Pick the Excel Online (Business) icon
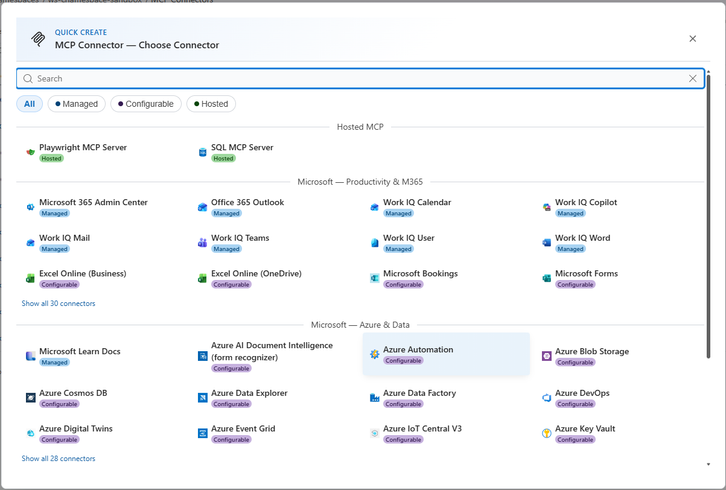The height and width of the screenshot is (490, 726). tap(31, 278)
